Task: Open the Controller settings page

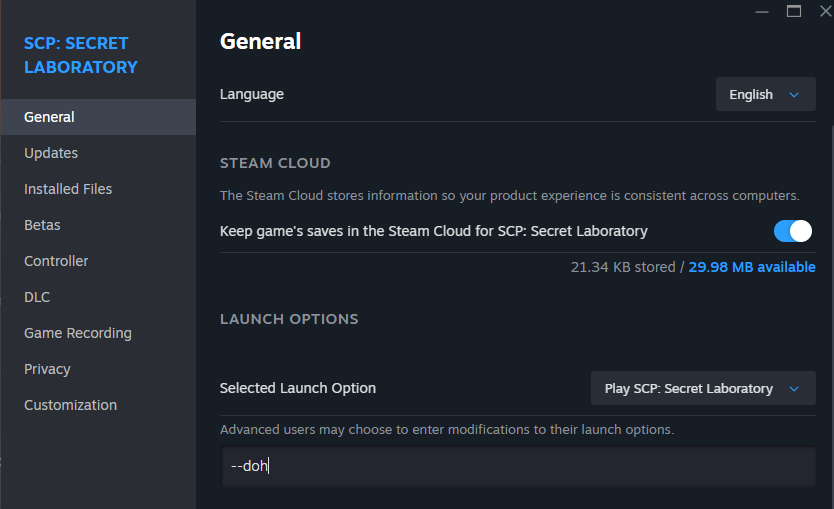Action: 56,261
